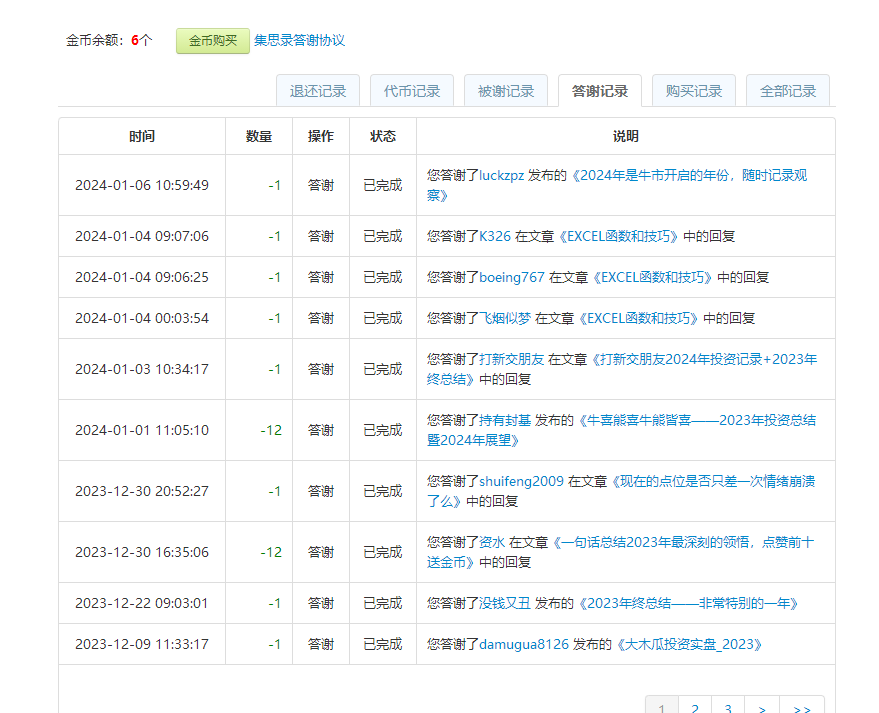Open the 集思录答谢协议 link
Image resolution: width=879 pixels, height=713 pixels.
[x=299, y=41]
